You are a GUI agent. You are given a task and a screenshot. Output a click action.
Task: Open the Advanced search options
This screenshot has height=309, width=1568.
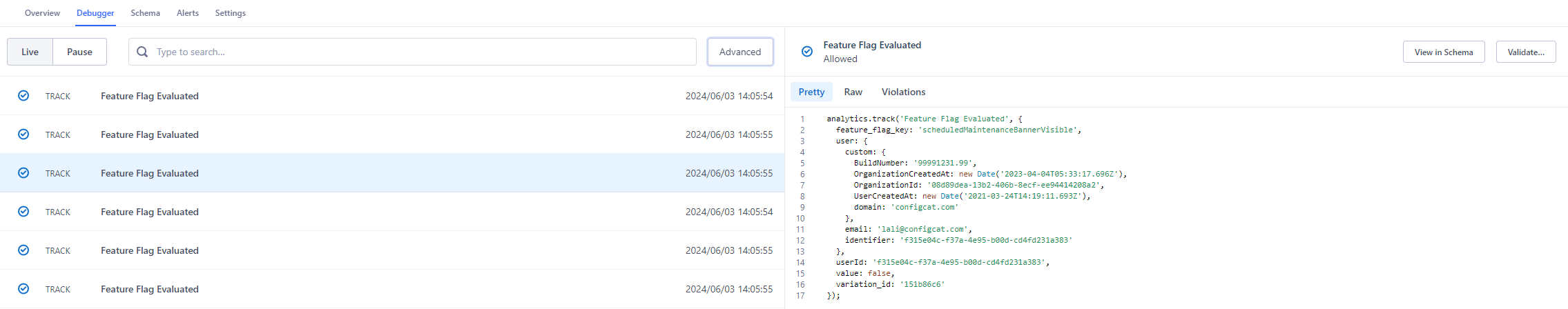tap(740, 52)
